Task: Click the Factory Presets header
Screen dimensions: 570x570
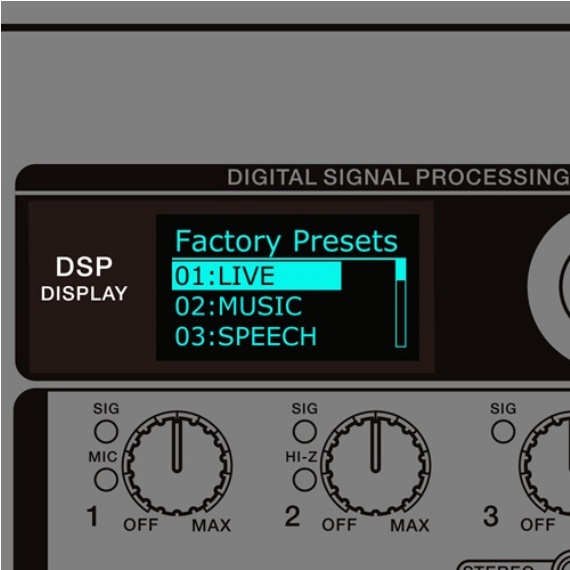Action: 286,241
